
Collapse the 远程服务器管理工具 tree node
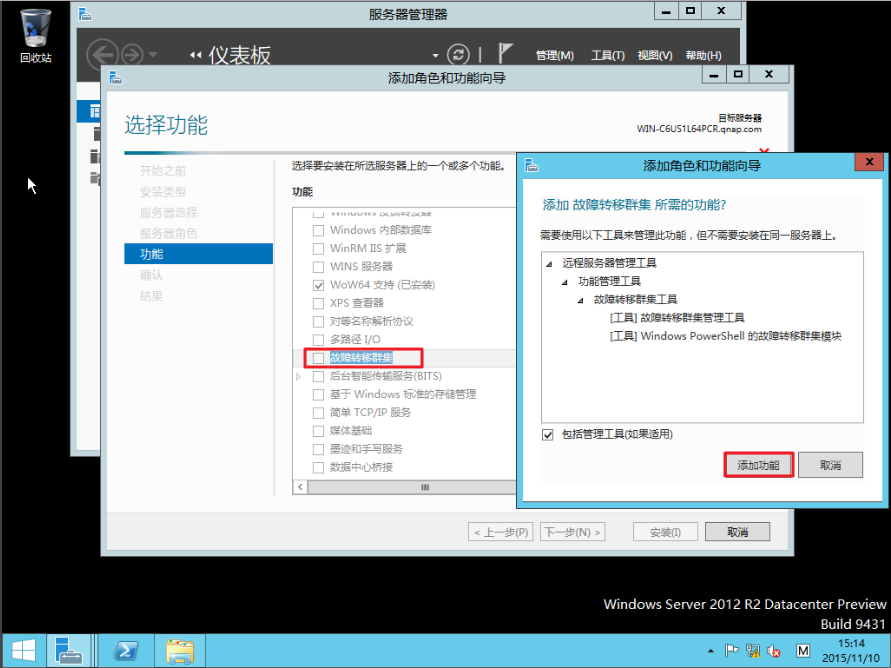point(549,264)
